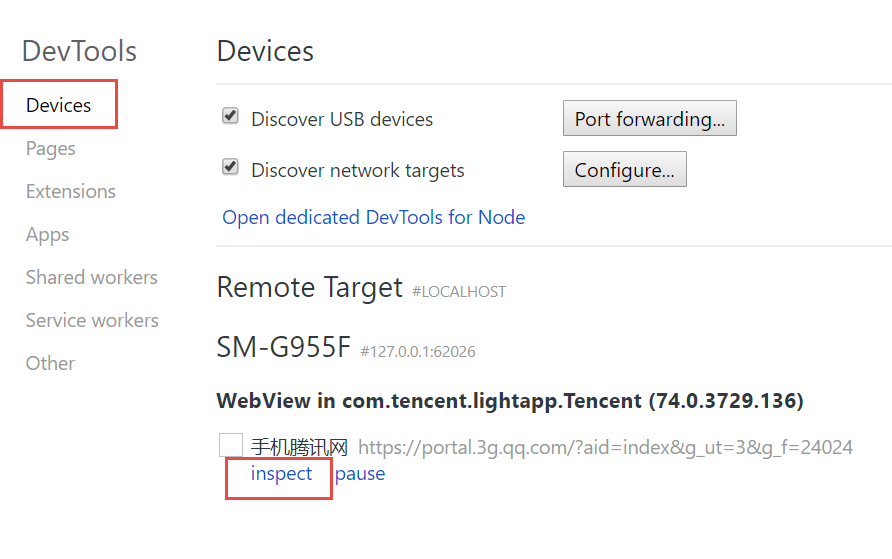Inspect the 手机腾讯网 WebView page
This screenshot has height=559, width=892.
click(x=281, y=473)
